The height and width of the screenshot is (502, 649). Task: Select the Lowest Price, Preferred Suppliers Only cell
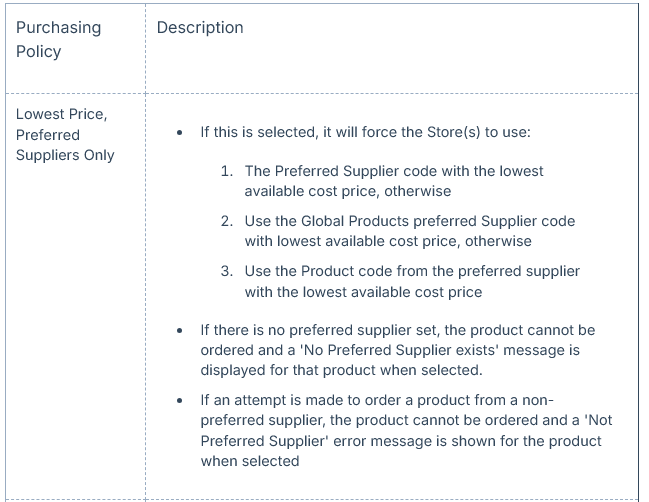[65, 134]
